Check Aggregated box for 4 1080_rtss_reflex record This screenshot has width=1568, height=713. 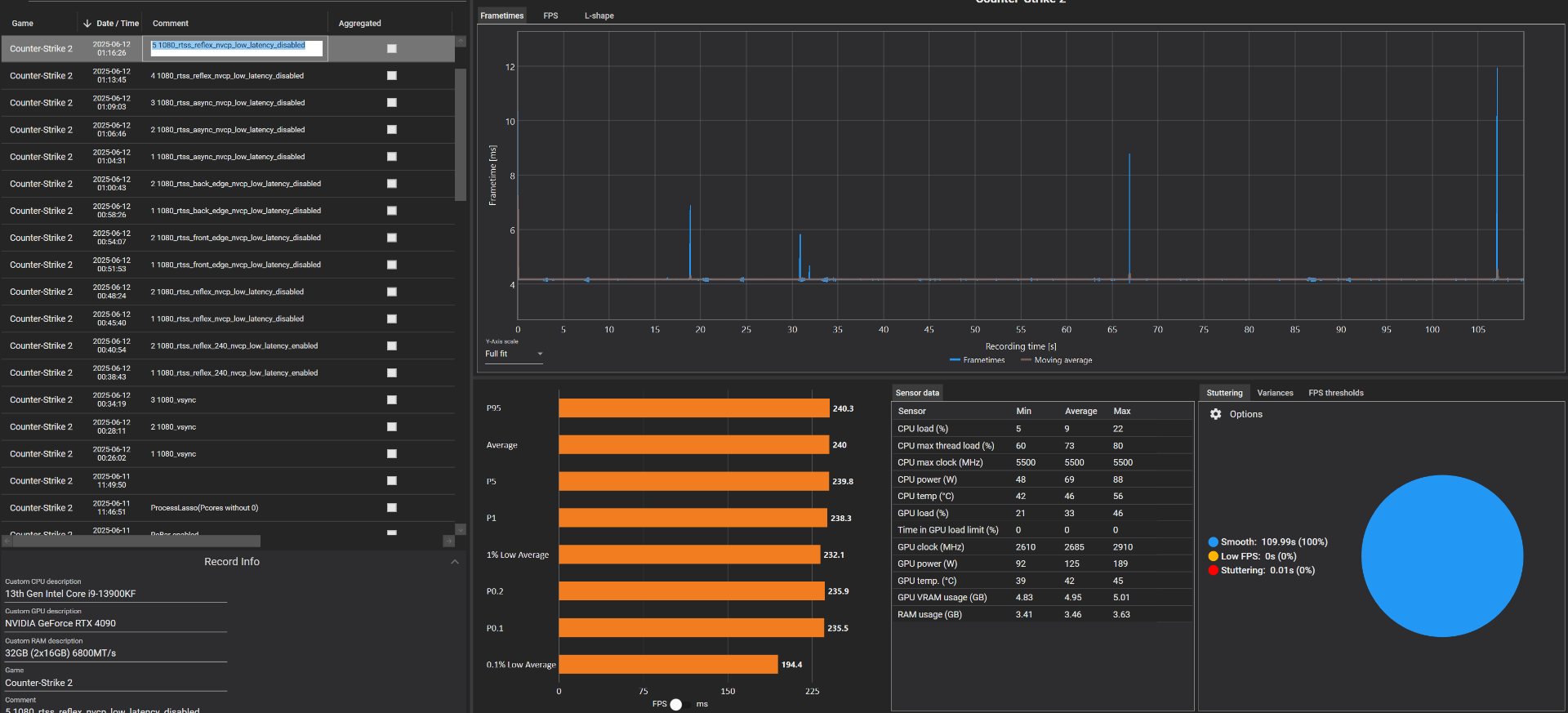coord(392,76)
